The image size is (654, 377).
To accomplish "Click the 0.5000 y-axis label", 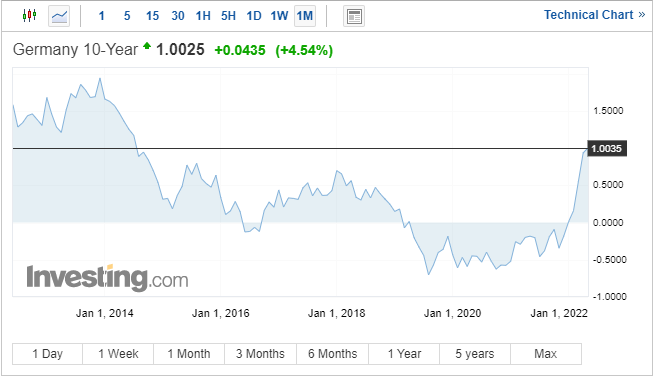I will (608, 185).
